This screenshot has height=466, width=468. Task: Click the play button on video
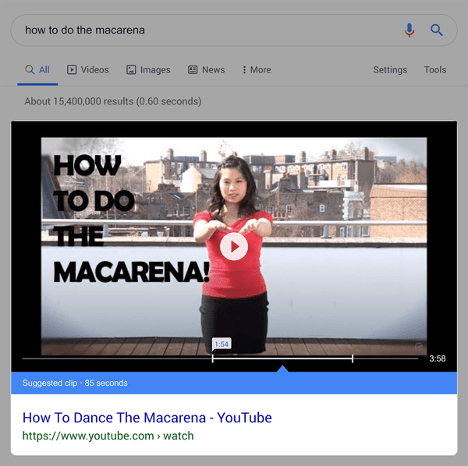pos(234,246)
